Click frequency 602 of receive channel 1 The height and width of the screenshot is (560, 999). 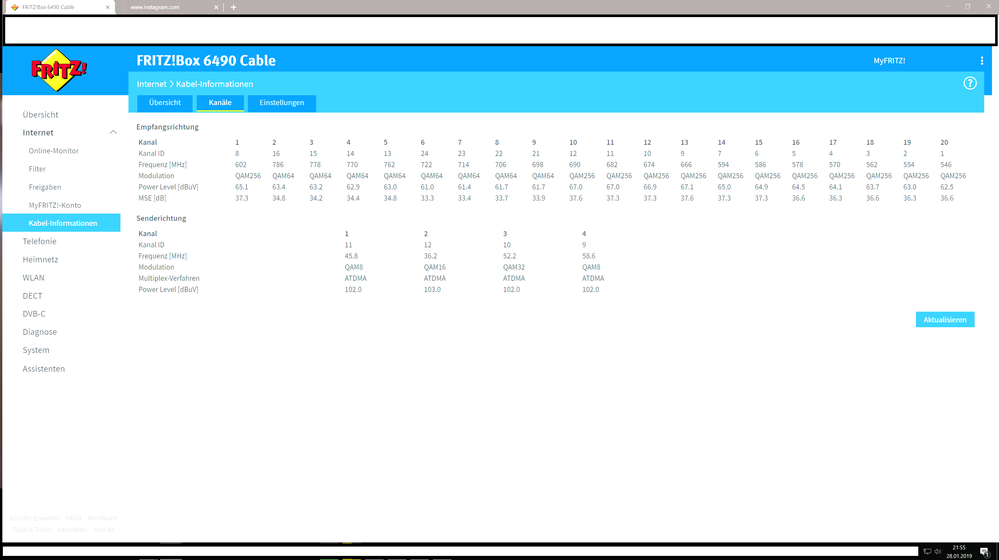click(x=241, y=165)
